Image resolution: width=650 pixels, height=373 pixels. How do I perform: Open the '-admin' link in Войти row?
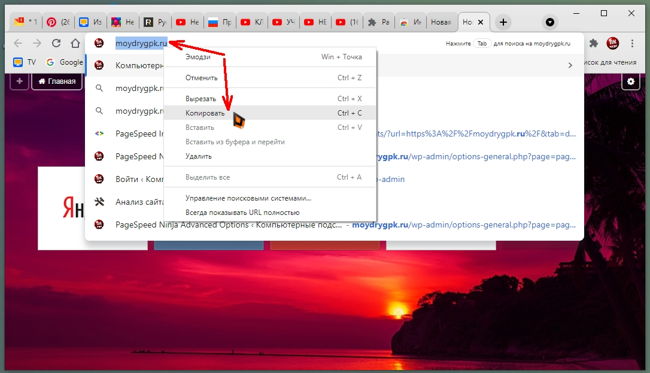391,179
